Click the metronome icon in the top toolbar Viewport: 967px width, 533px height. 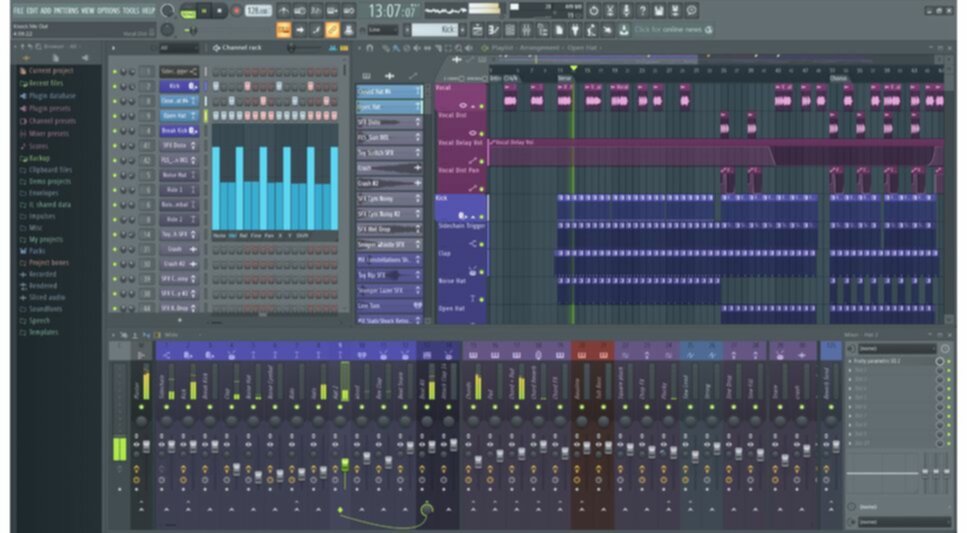click(x=284, y=11)
